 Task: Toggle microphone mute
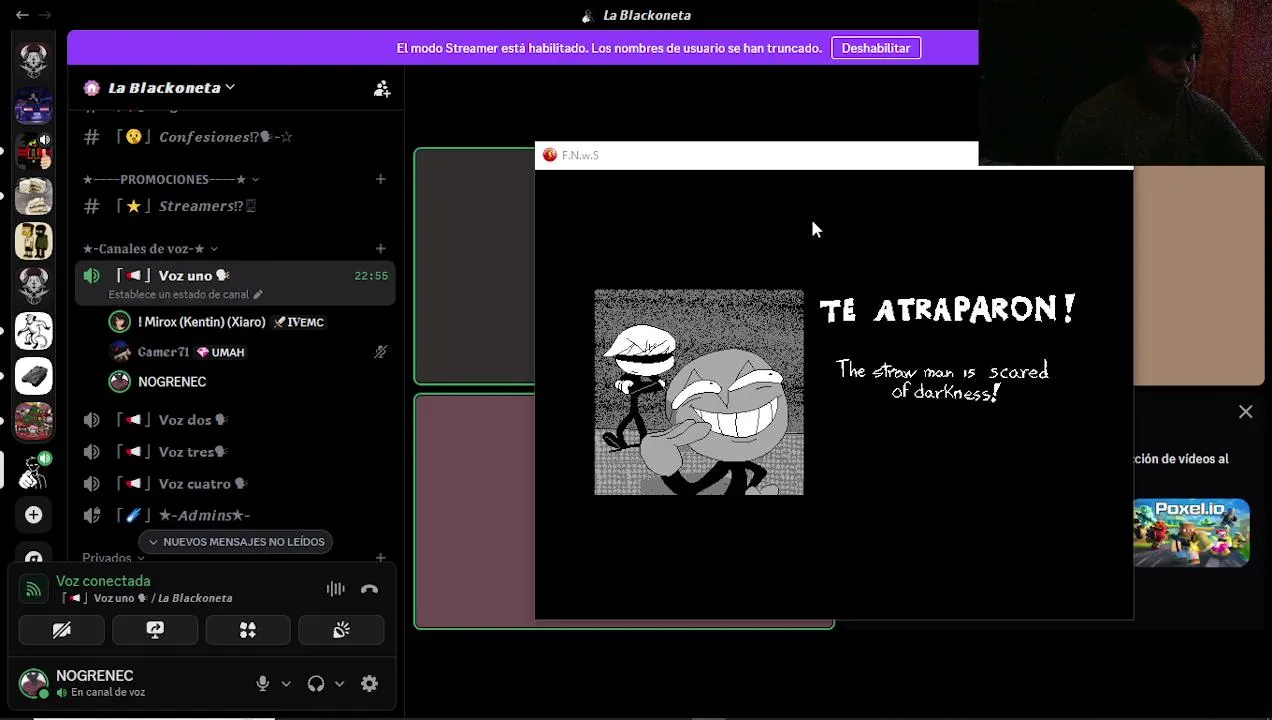click(x=262, y=684)
